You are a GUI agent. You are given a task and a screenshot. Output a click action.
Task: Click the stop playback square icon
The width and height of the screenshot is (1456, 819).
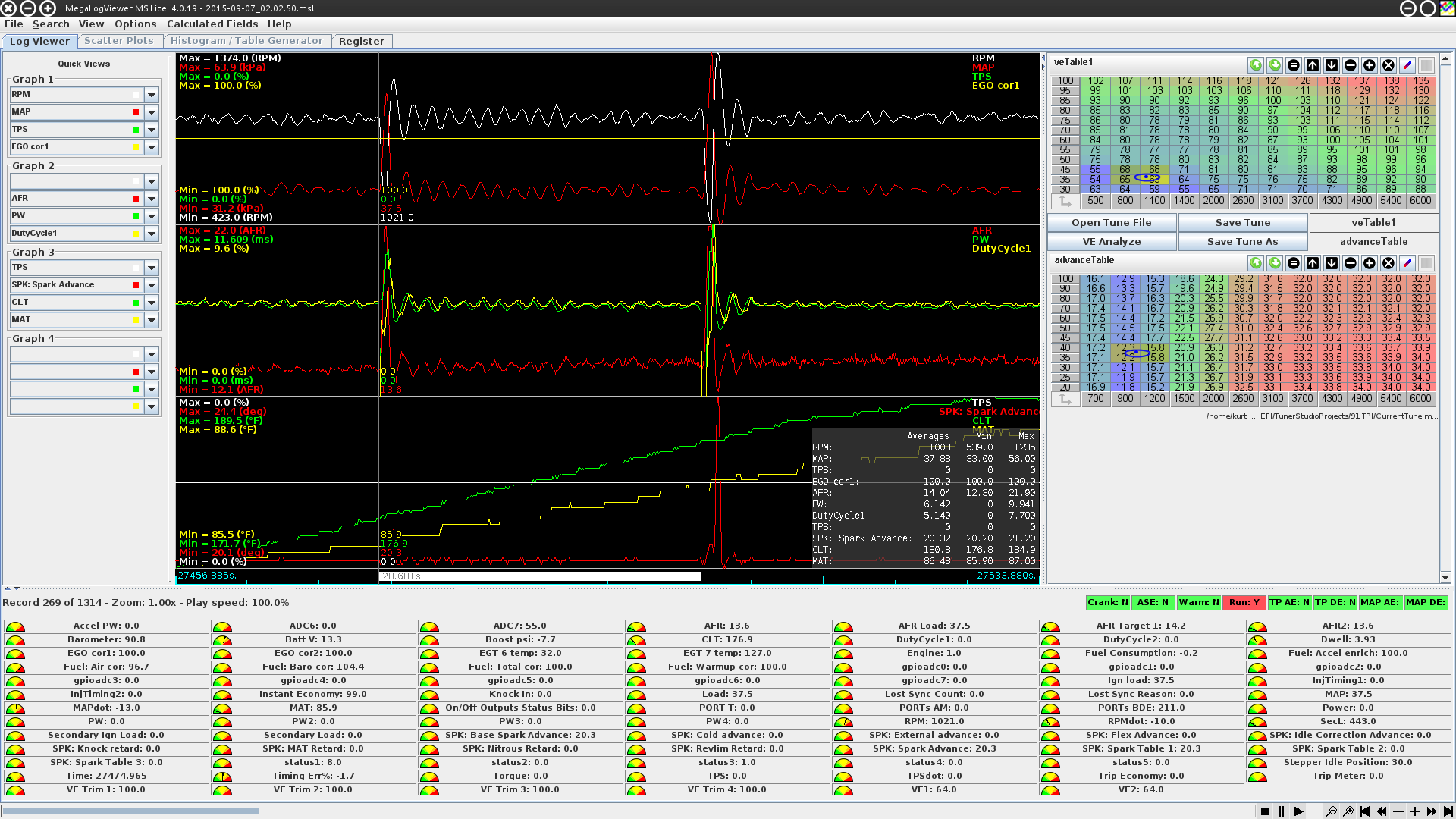point(1265,811)
